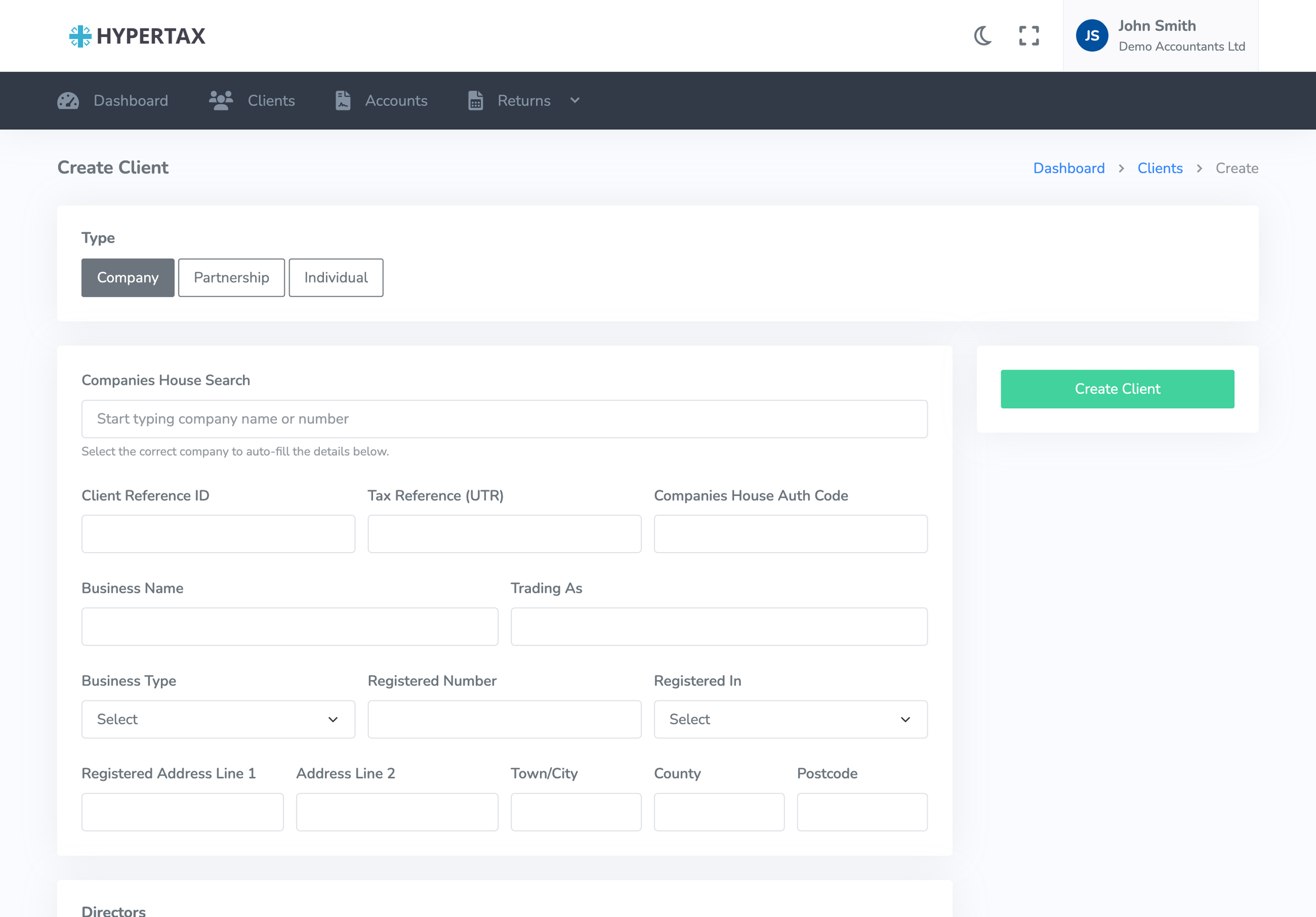Enter fullscreen with the expand icon

pyautogui.click(x=1029, y=35)
